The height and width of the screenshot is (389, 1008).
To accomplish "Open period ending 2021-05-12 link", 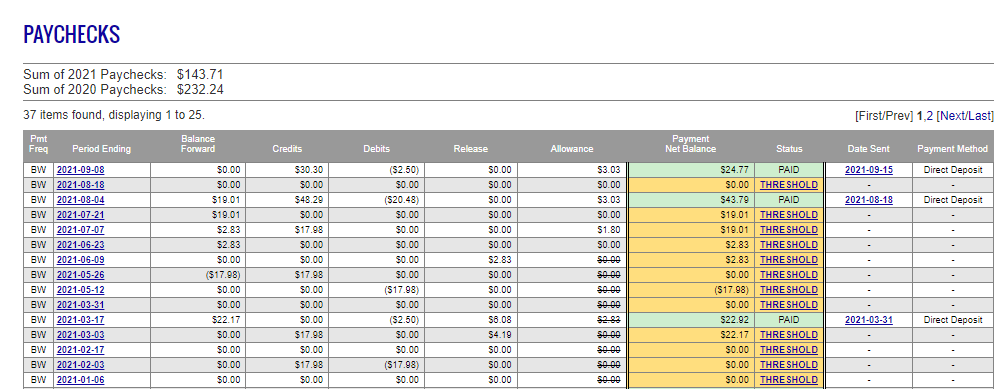I will pyautogui.click(x=80, y=290).
